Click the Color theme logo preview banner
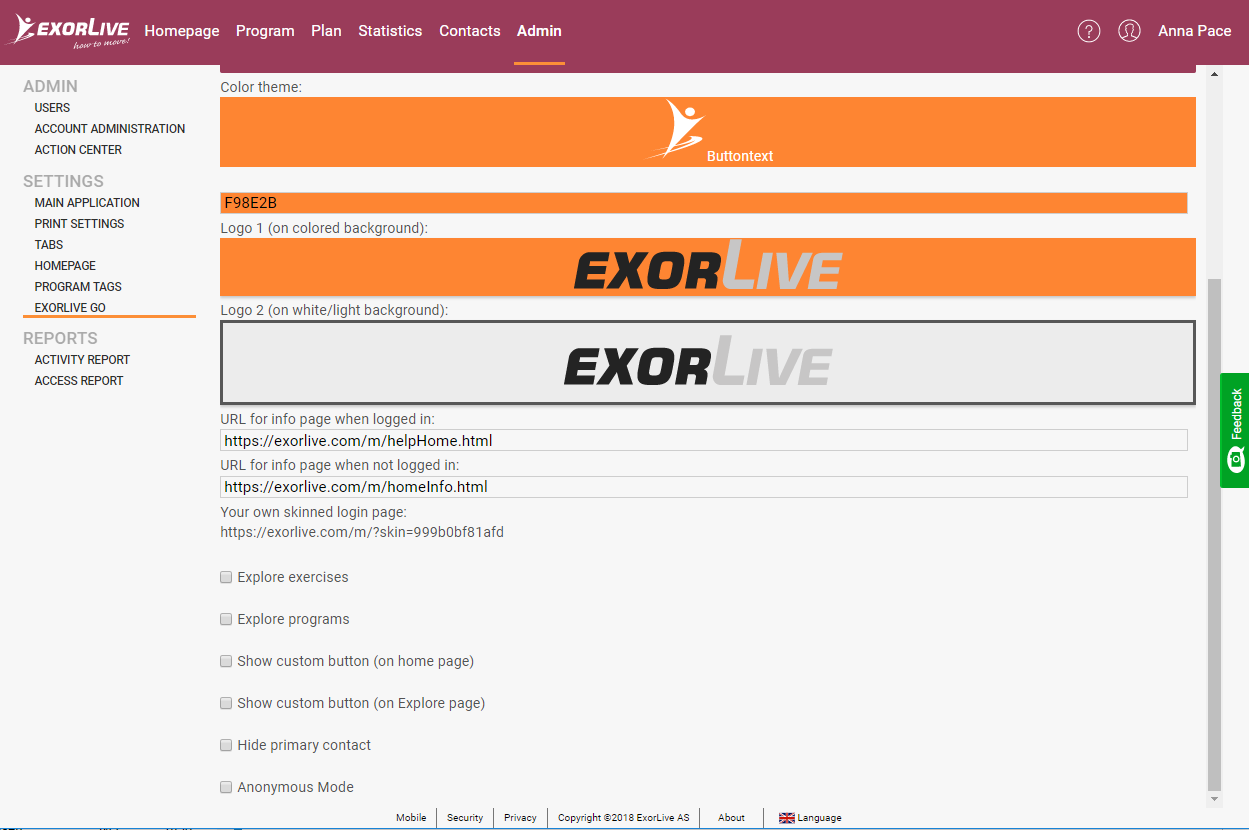This screenshot has width=1249, height=830. (x=708, y=132)
